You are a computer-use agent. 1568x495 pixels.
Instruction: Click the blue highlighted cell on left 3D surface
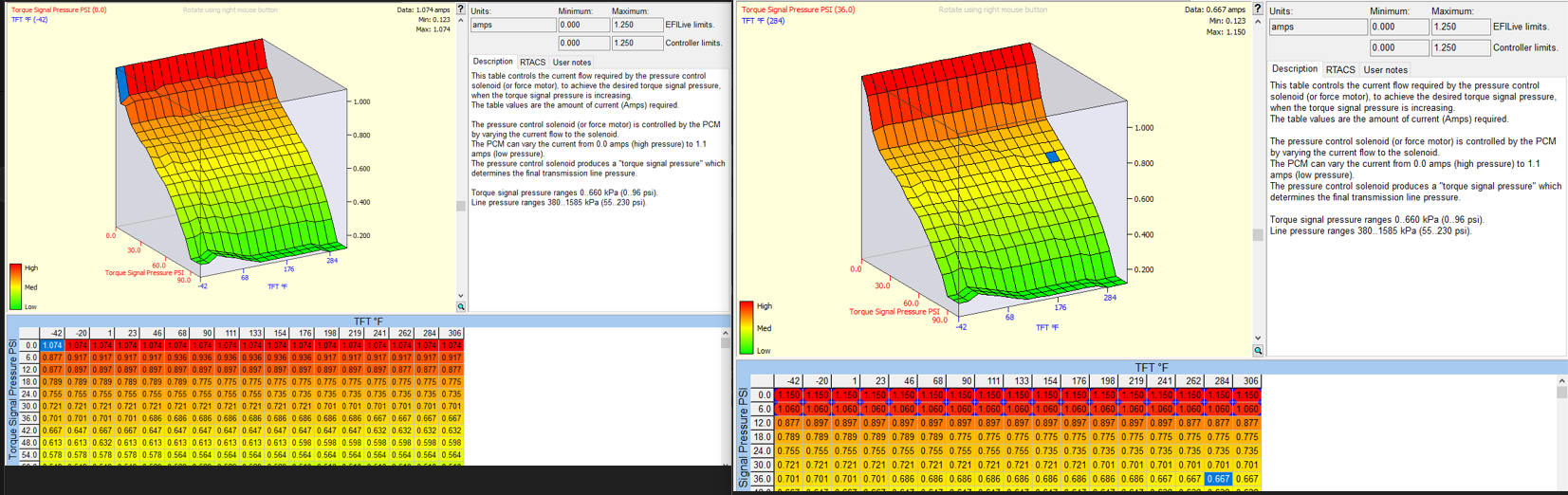(x=121, y=83)
